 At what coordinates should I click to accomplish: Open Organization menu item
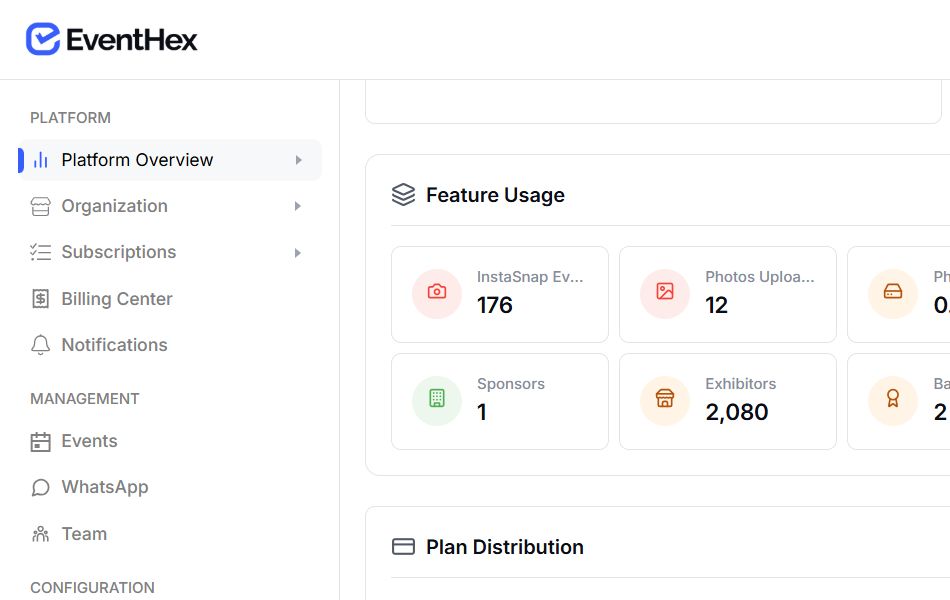point(170,206)
